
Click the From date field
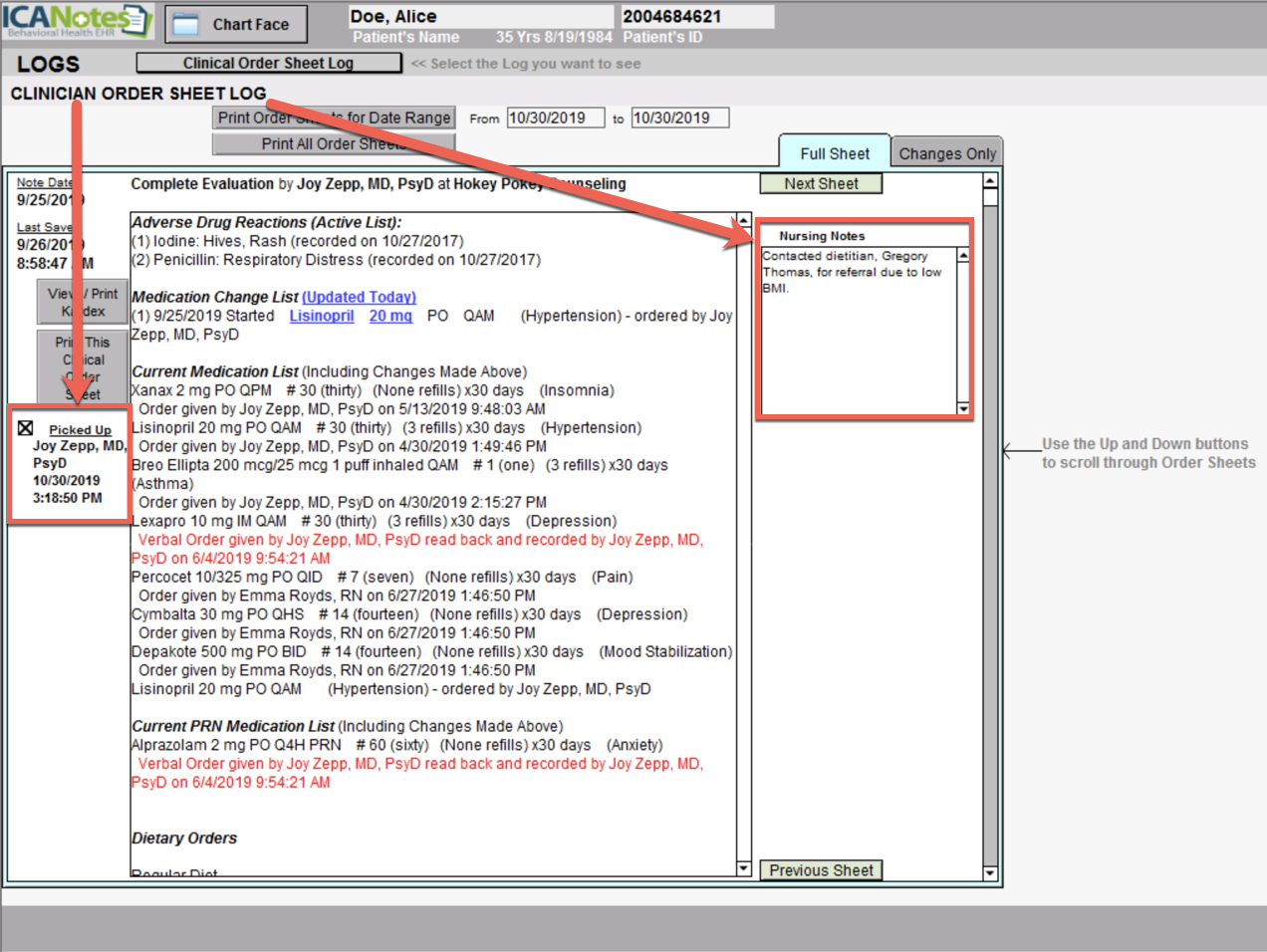tap(555, 118)
